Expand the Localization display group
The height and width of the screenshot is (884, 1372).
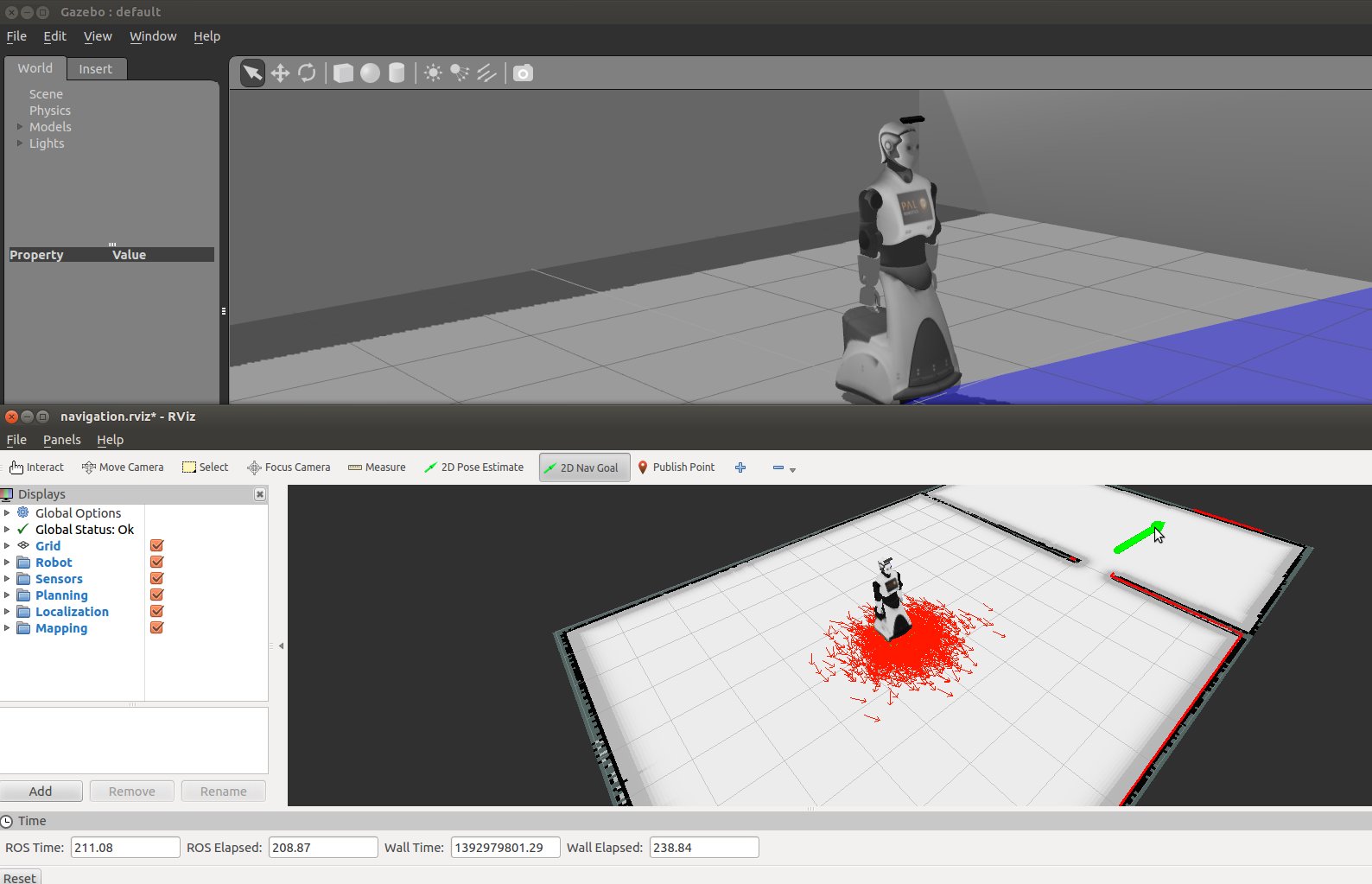click(x=7, y=612)
